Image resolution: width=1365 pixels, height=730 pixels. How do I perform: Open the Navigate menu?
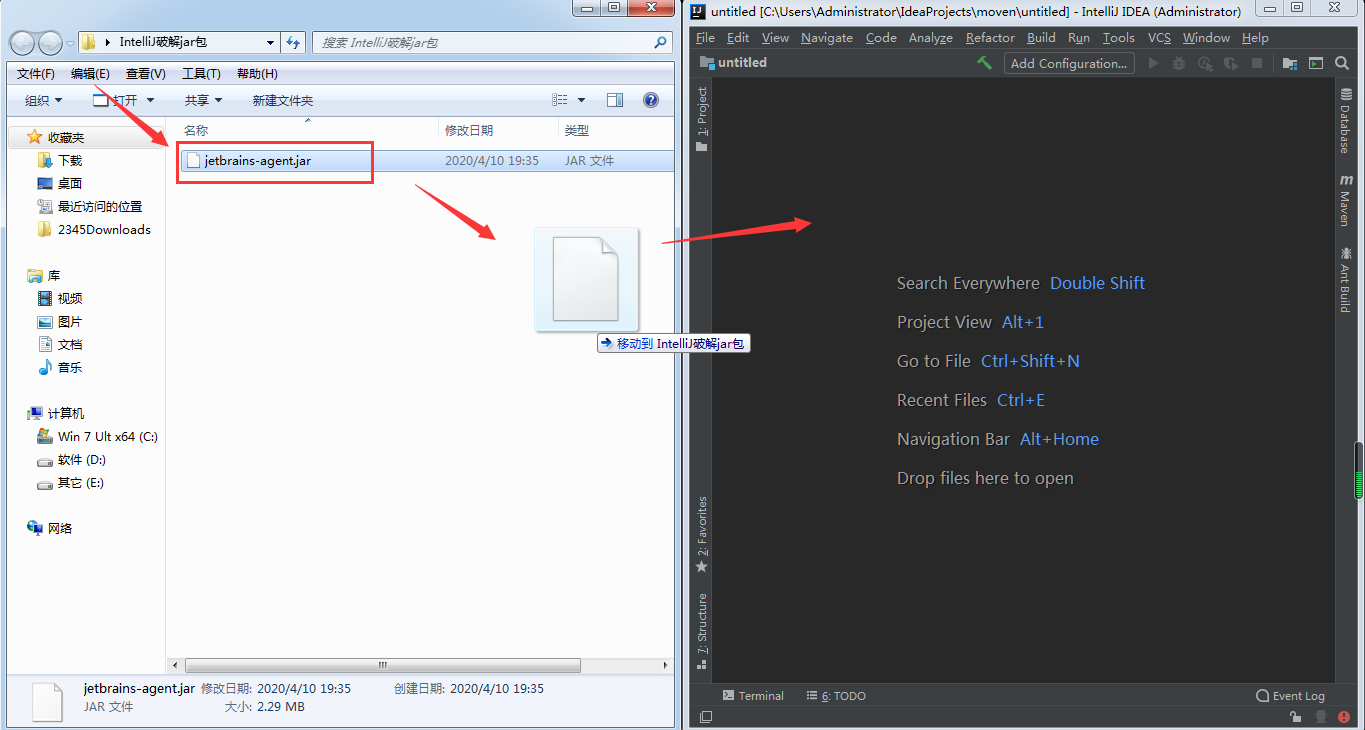827,38
